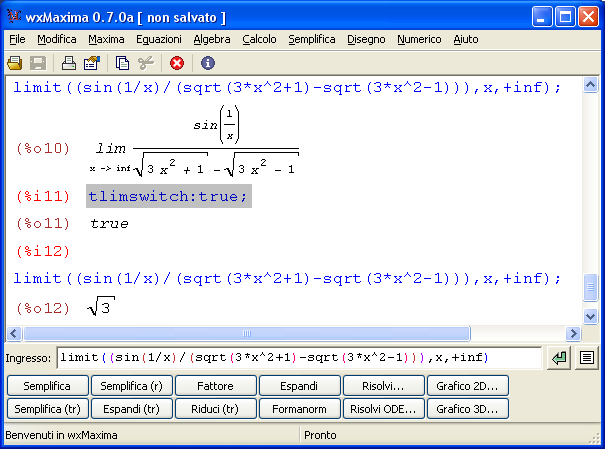Click the Riduci (tr) button
The image size is (605, 449).
[216, 408]
